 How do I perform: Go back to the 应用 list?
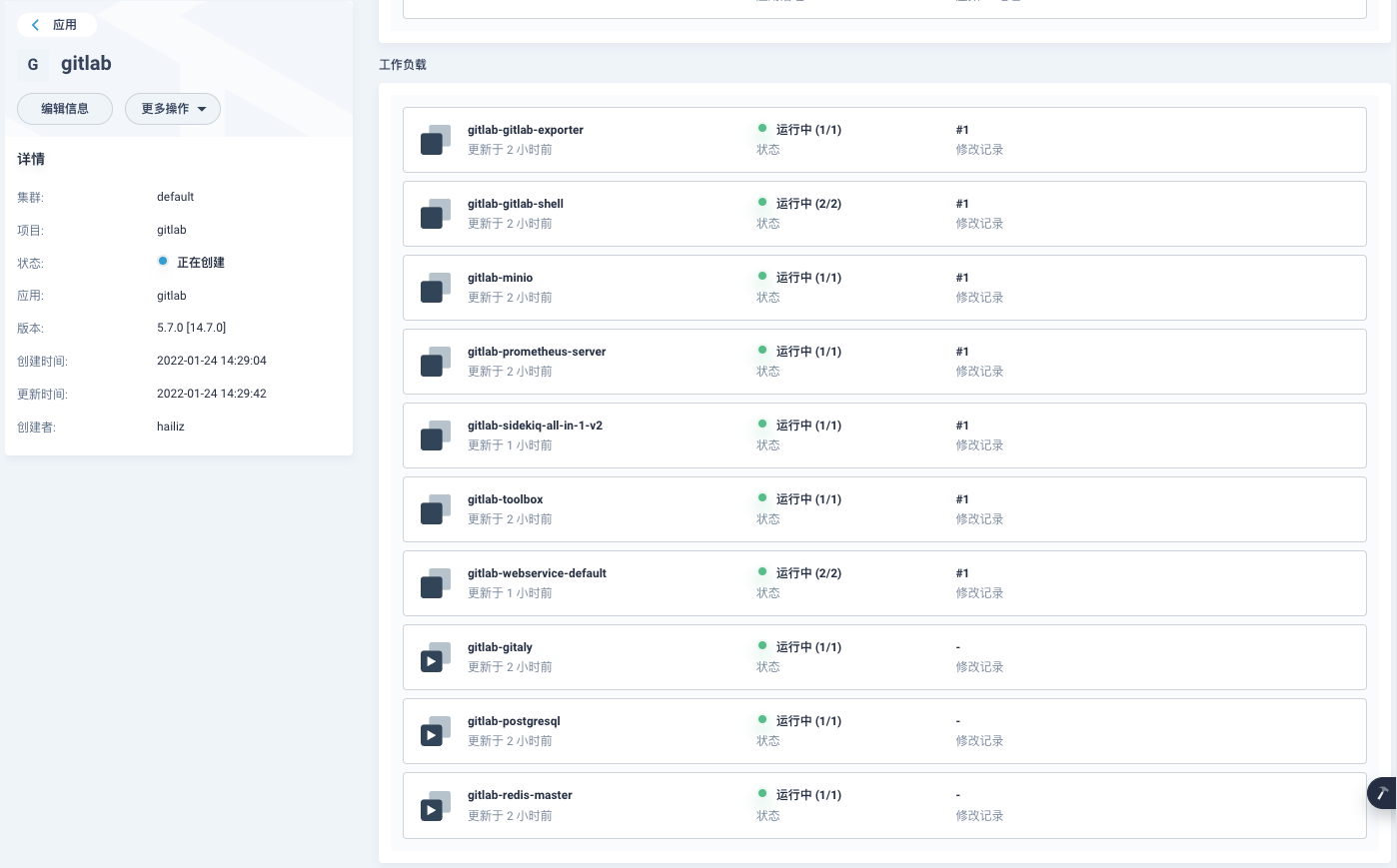(56, 25)
